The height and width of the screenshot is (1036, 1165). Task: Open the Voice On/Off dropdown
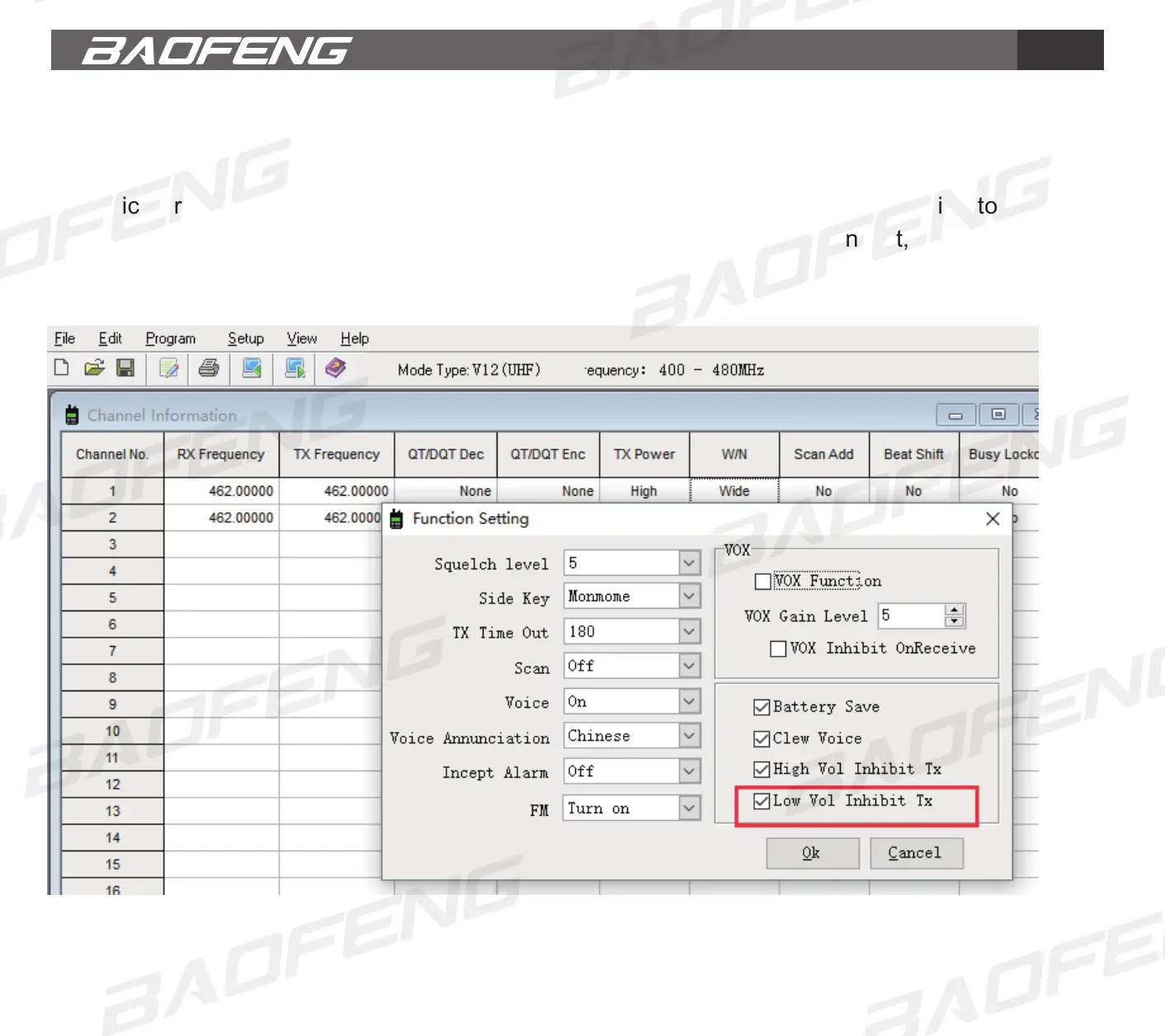pyautogui.click(x=689, y=702)
